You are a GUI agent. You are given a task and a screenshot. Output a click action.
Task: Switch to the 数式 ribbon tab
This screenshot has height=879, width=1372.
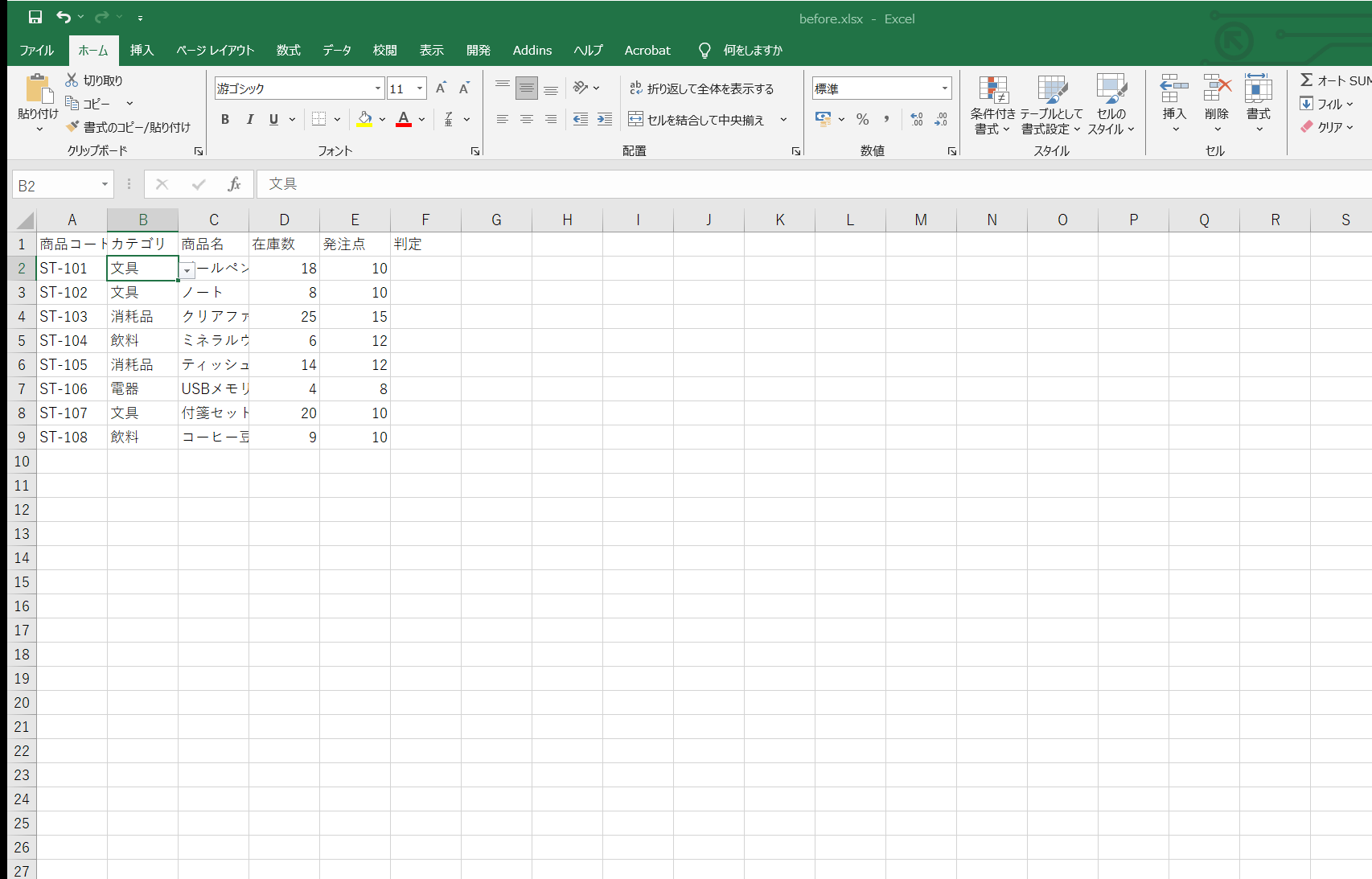tap(288, 50)
